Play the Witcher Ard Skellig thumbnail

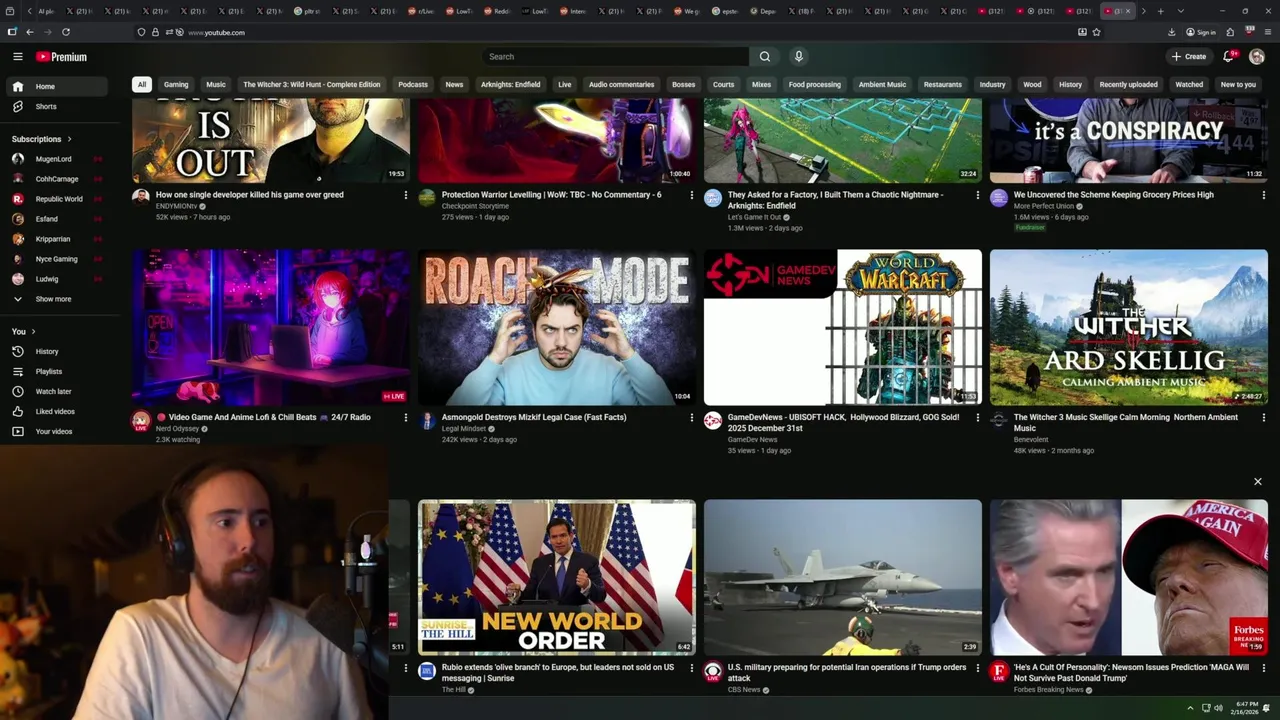(1129, 327)
